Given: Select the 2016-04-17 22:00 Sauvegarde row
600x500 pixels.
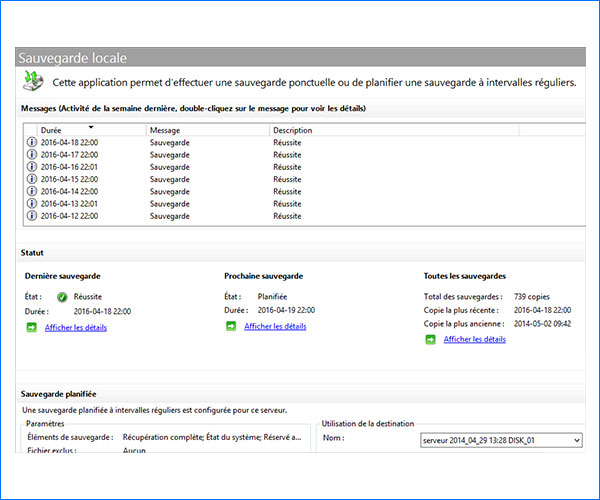Looking at the screenshot, I should [x=170, y=155].
